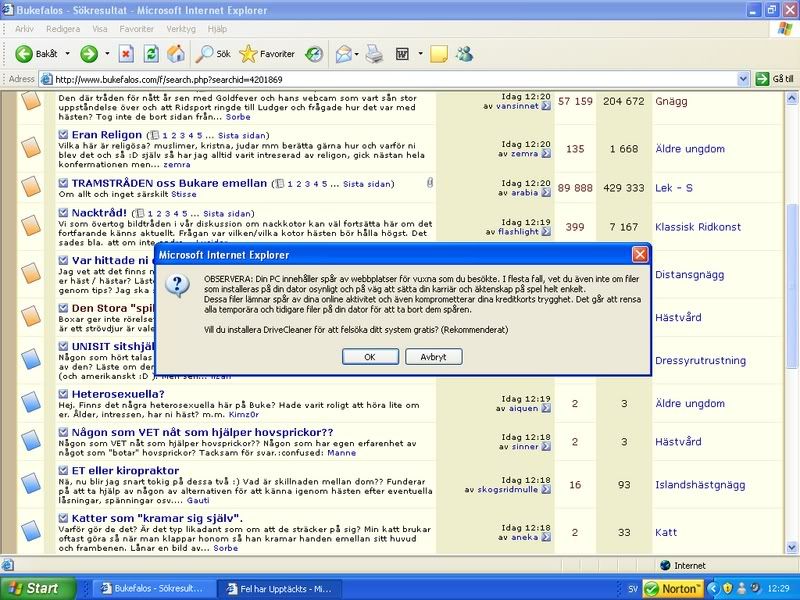Refresh the page with the green arrows icon
Screen dimensions: 800x600
click(151, 54)
